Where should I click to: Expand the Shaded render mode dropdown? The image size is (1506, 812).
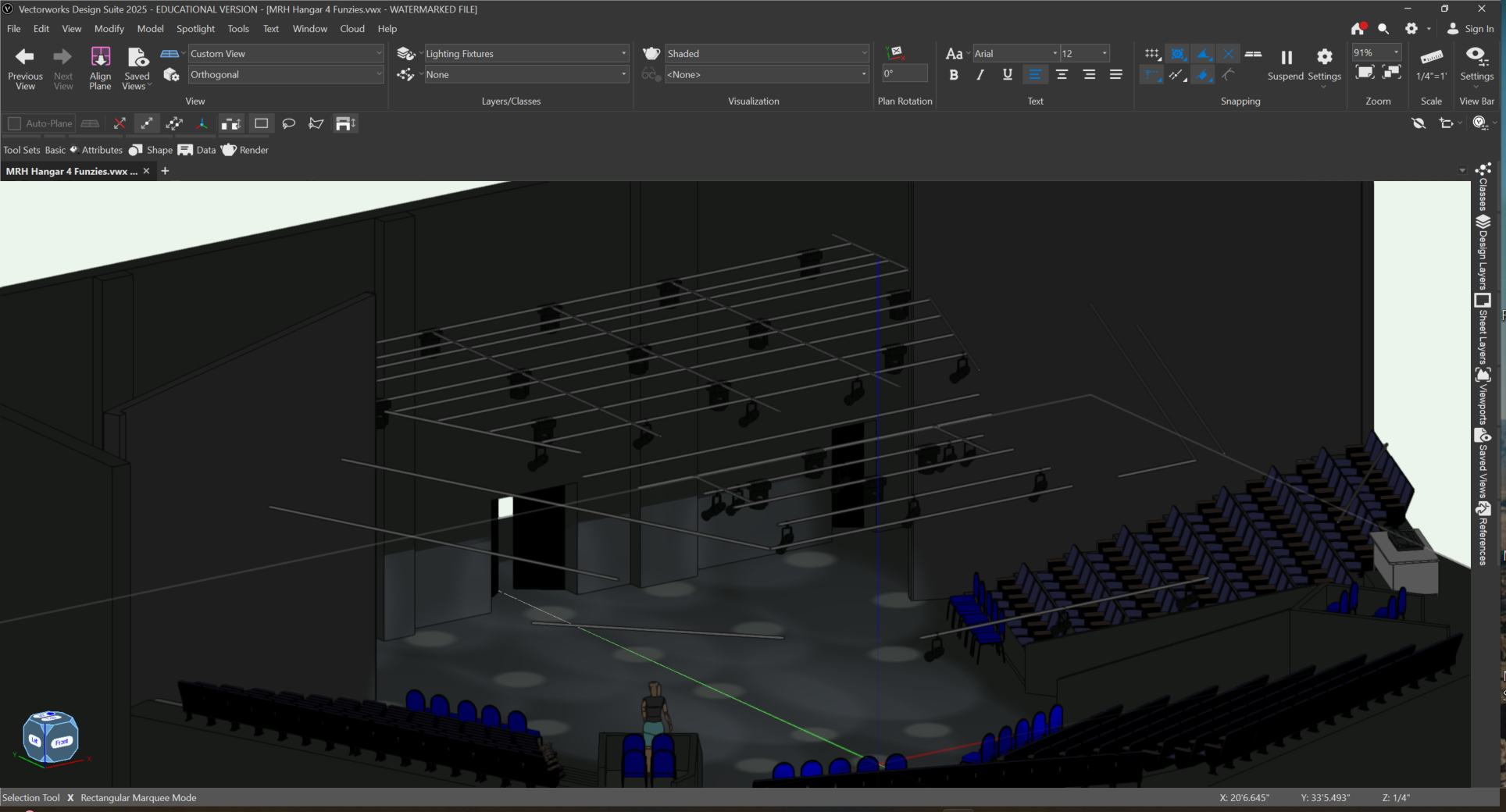[x=765, y=54]
